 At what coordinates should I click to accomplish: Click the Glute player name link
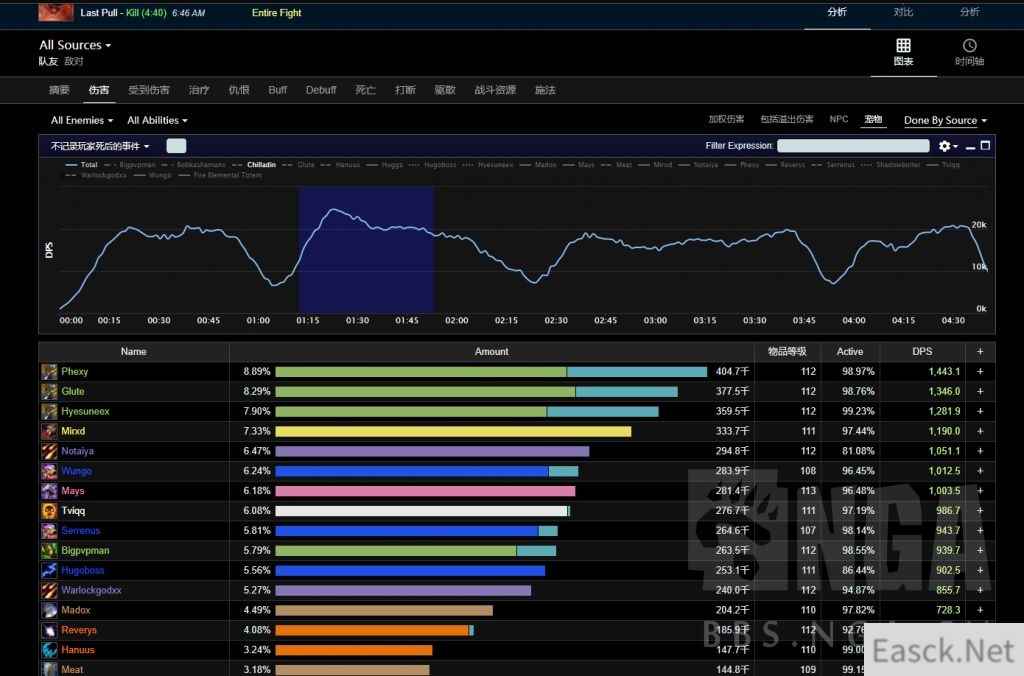pos(73,392)
